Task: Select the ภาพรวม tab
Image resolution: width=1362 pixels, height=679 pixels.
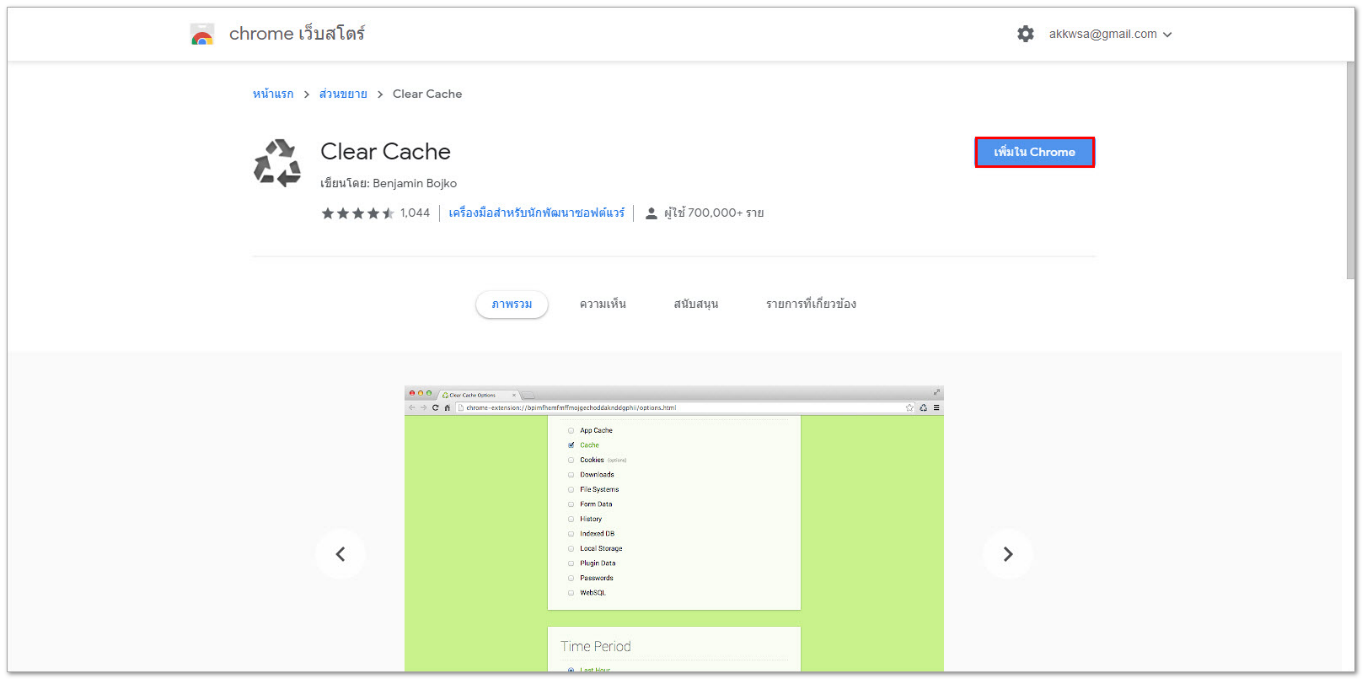Action: click(511, 304)
